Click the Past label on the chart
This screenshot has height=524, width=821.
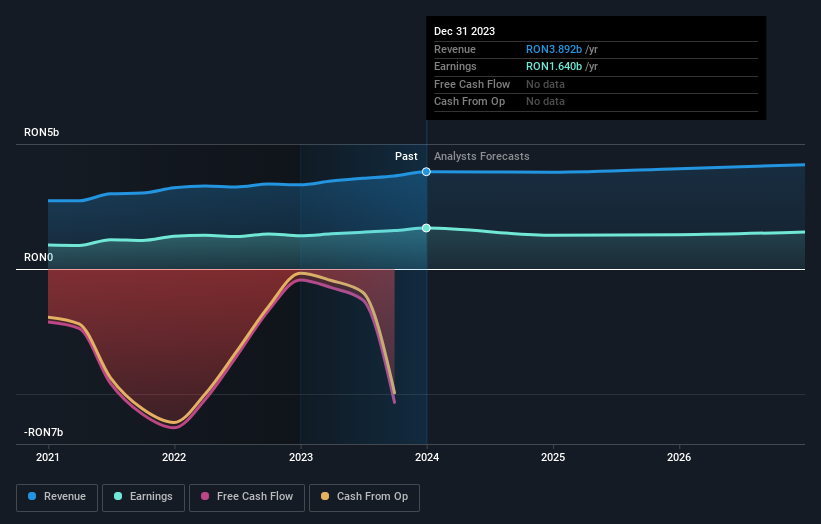pyautogui.click(x=406, y=156)
